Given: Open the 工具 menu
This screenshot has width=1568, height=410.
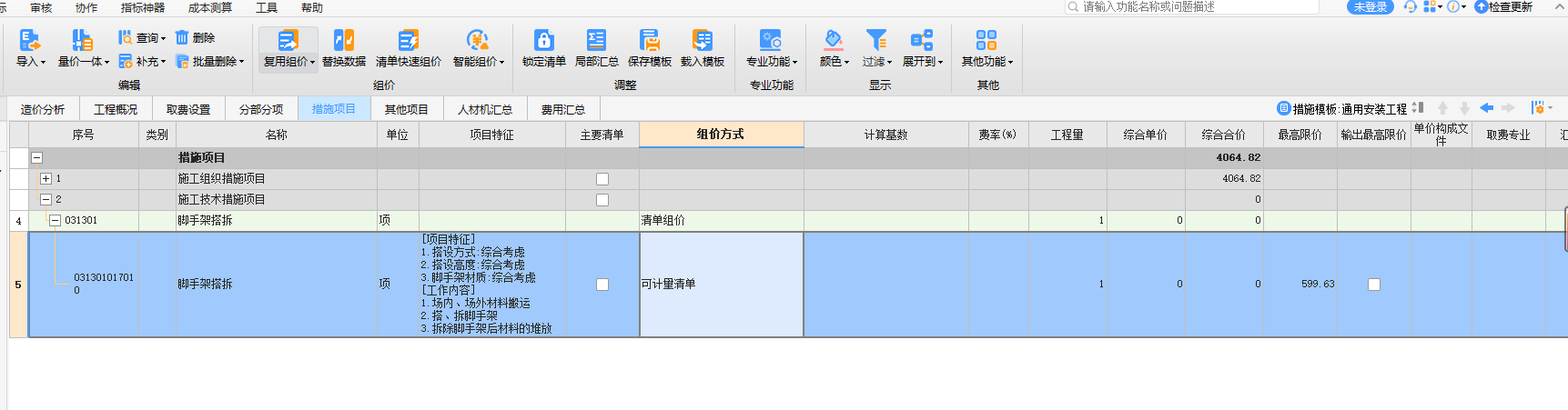Looking at the screenshot, I should click(267, 7).
